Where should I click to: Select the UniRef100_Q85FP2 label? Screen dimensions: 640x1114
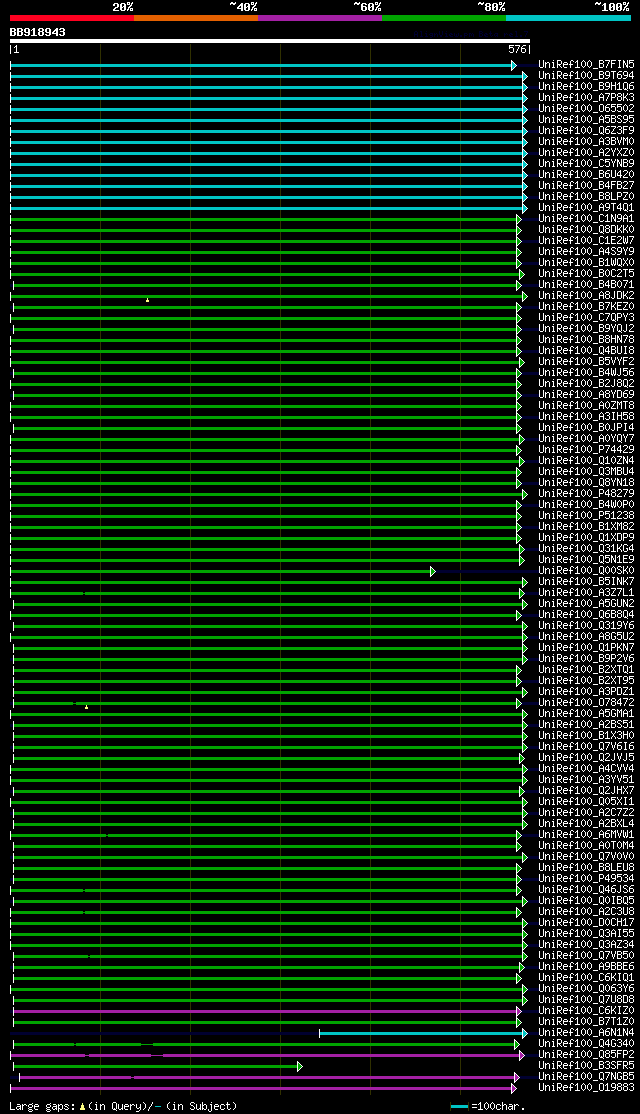(x=586, y=1054)
